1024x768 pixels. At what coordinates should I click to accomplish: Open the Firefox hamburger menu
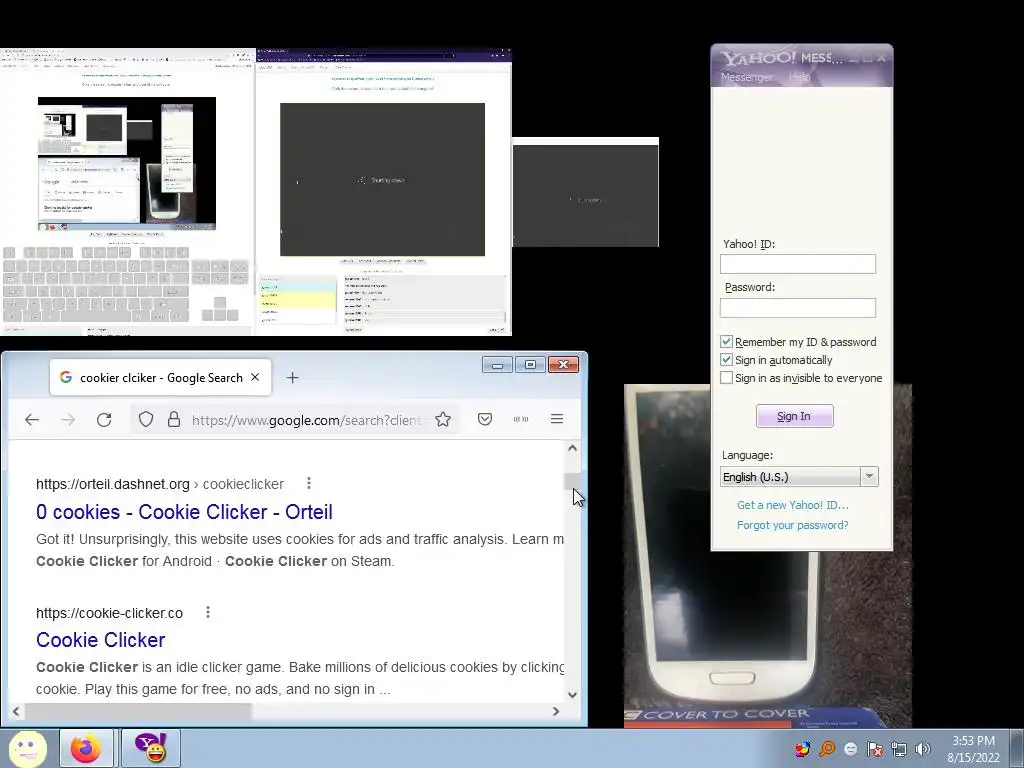coord(556,419)
